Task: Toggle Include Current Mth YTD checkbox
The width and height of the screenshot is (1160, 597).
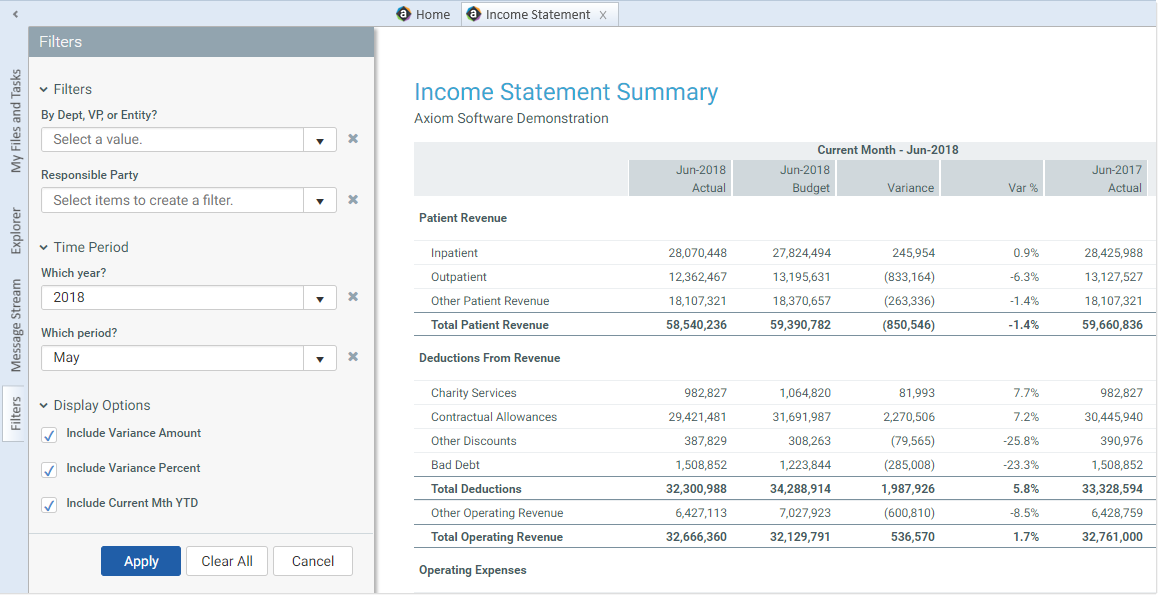Action: pyautogui.click(x=50, y=505)
